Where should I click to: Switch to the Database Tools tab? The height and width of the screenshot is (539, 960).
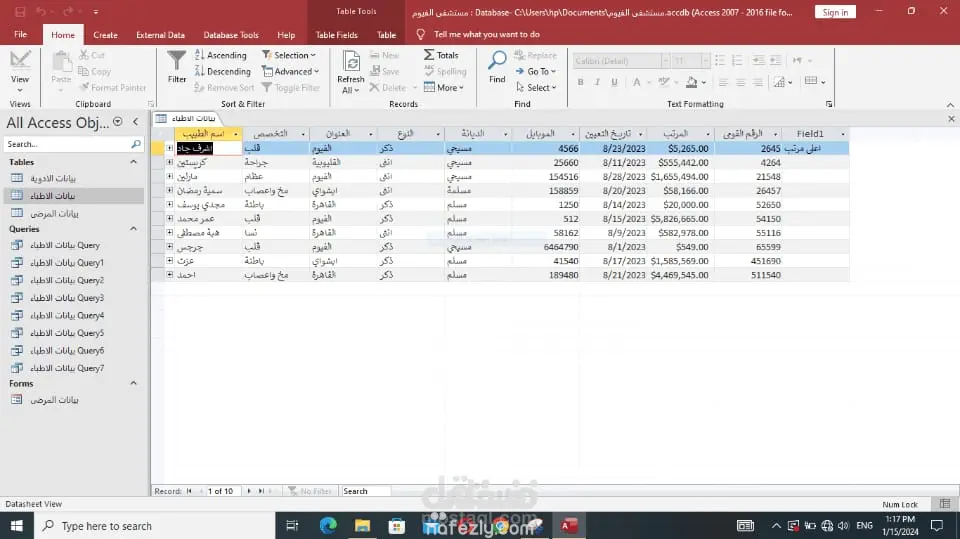click(x=231, y=35)
